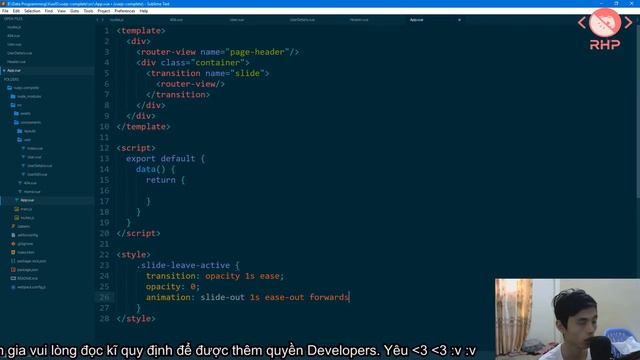This screenshot has height=360, width=640.
Task: Click the close icon beside App.vue in Open Files
Action: (4, 70)
